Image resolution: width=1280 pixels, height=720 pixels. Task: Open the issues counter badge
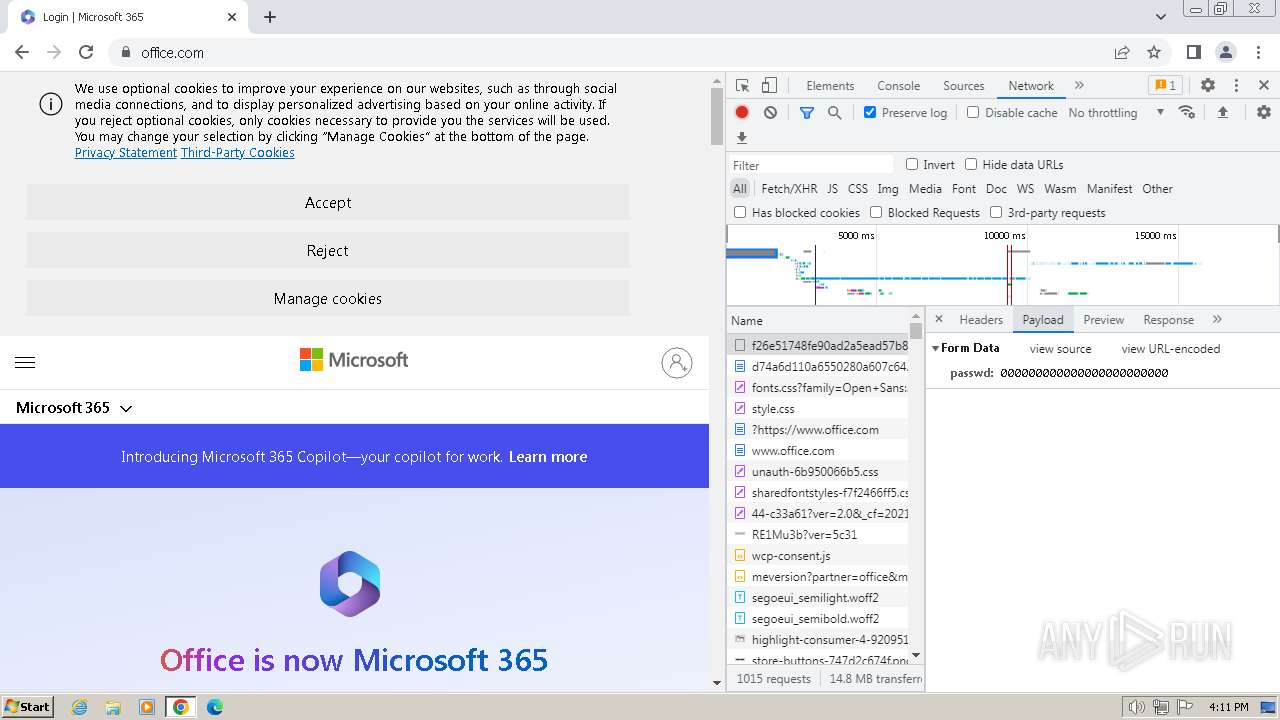(1164, 85)
